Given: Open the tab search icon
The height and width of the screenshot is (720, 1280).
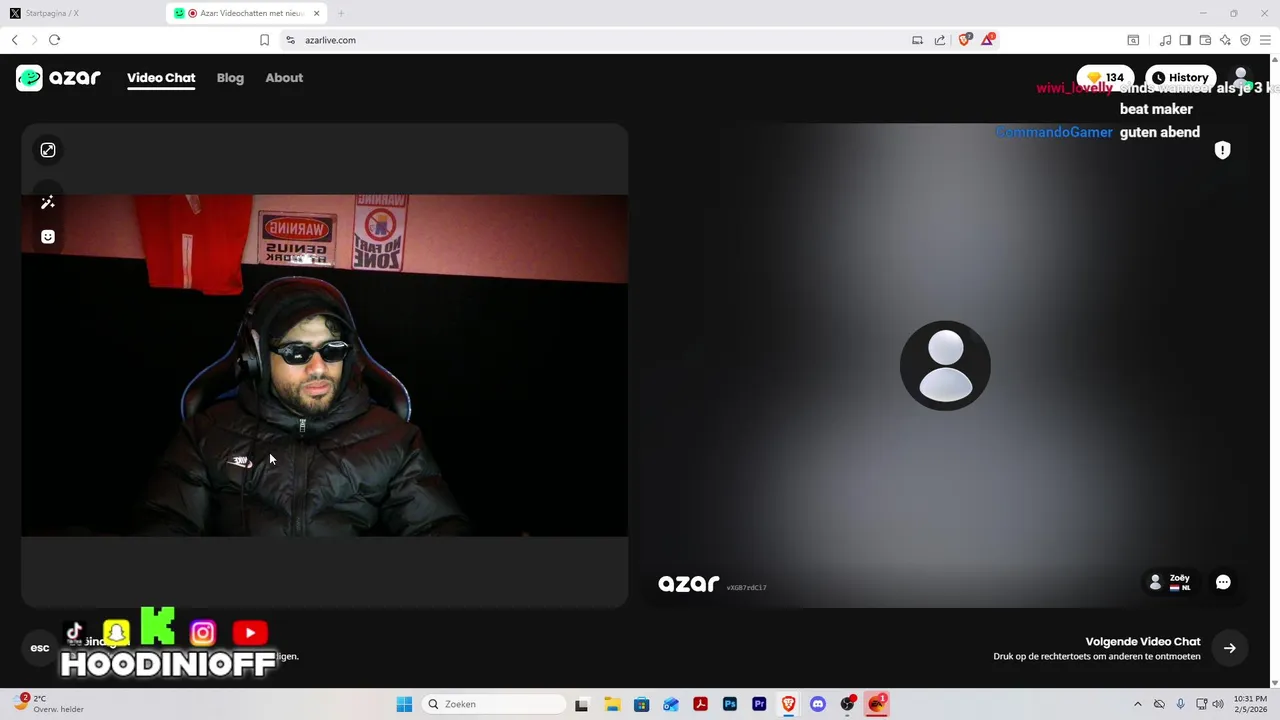Looking at the screenshot, I should [x=1133, y=40].
